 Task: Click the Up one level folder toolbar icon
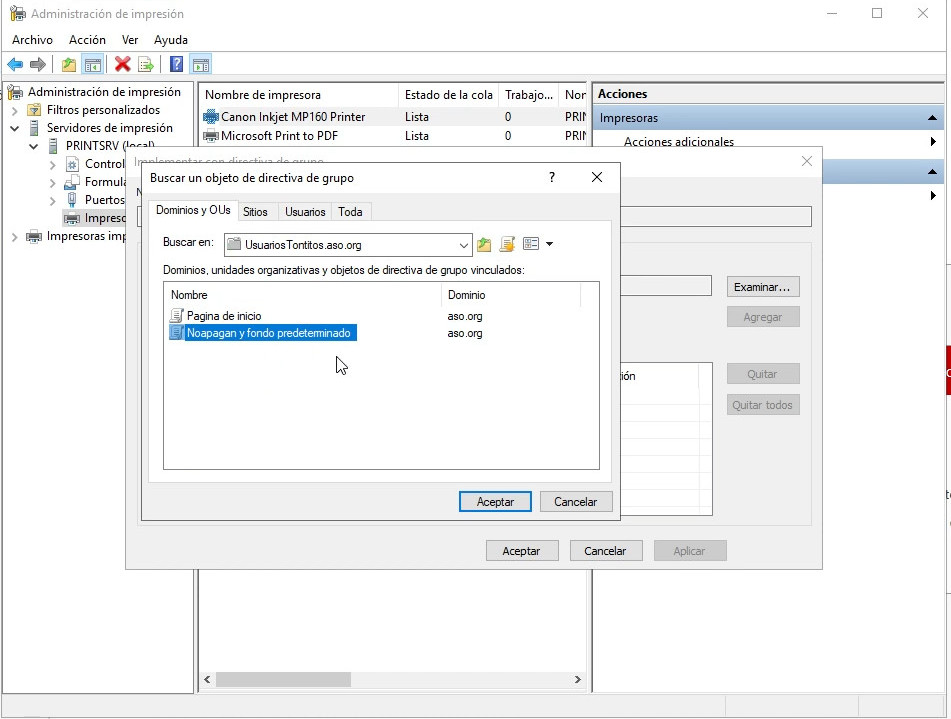pyautogui.click(x=69, y=65)
